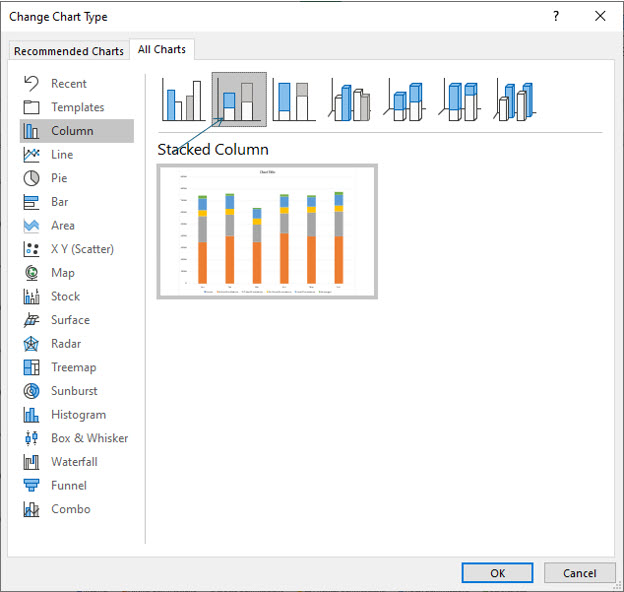Select the X Y (Scatter) label
The height and width of the screenshot is (592, 624).
pos(82,249)
